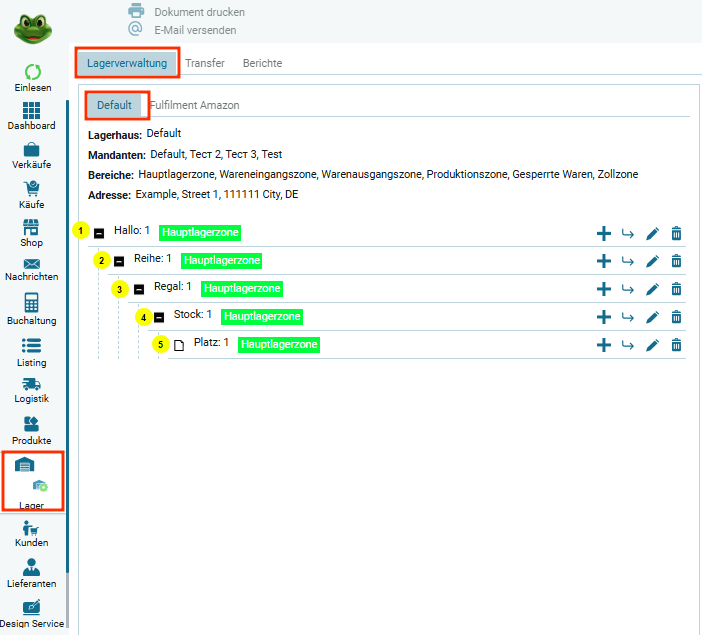This screenshot has width=702, height=635.
Task: Open the Fulfilment Amazon warehouse tab
Action: click(x=194, y=105)
